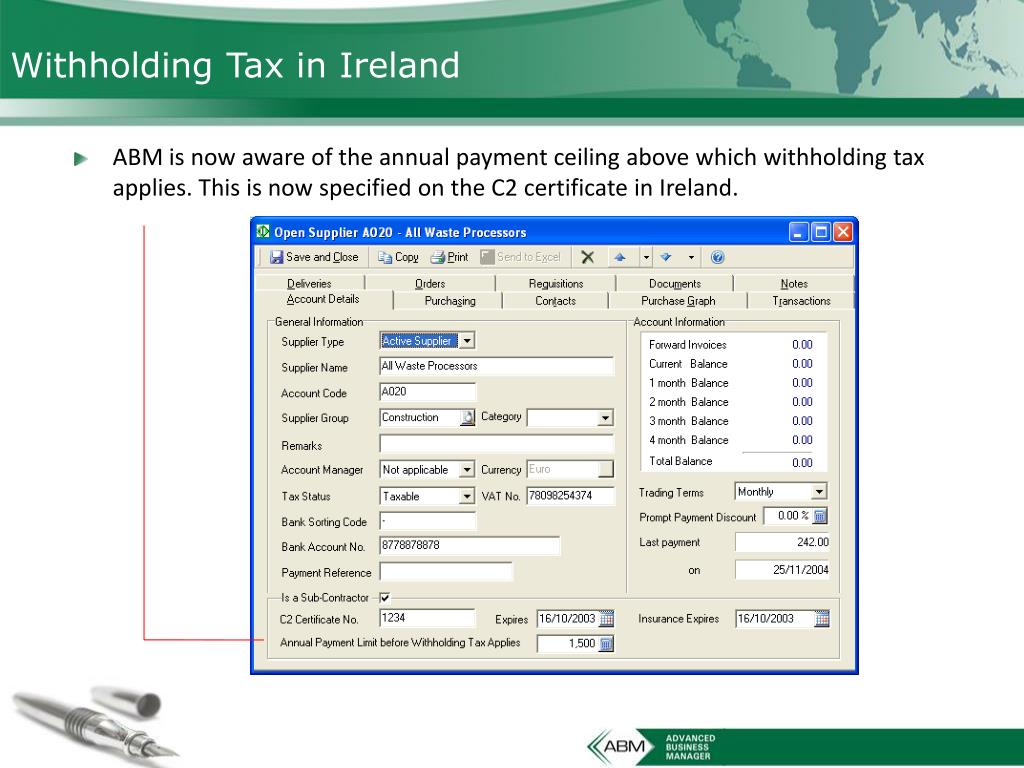
Task: Expand the Category dropdown
Action: coord(605,417)
